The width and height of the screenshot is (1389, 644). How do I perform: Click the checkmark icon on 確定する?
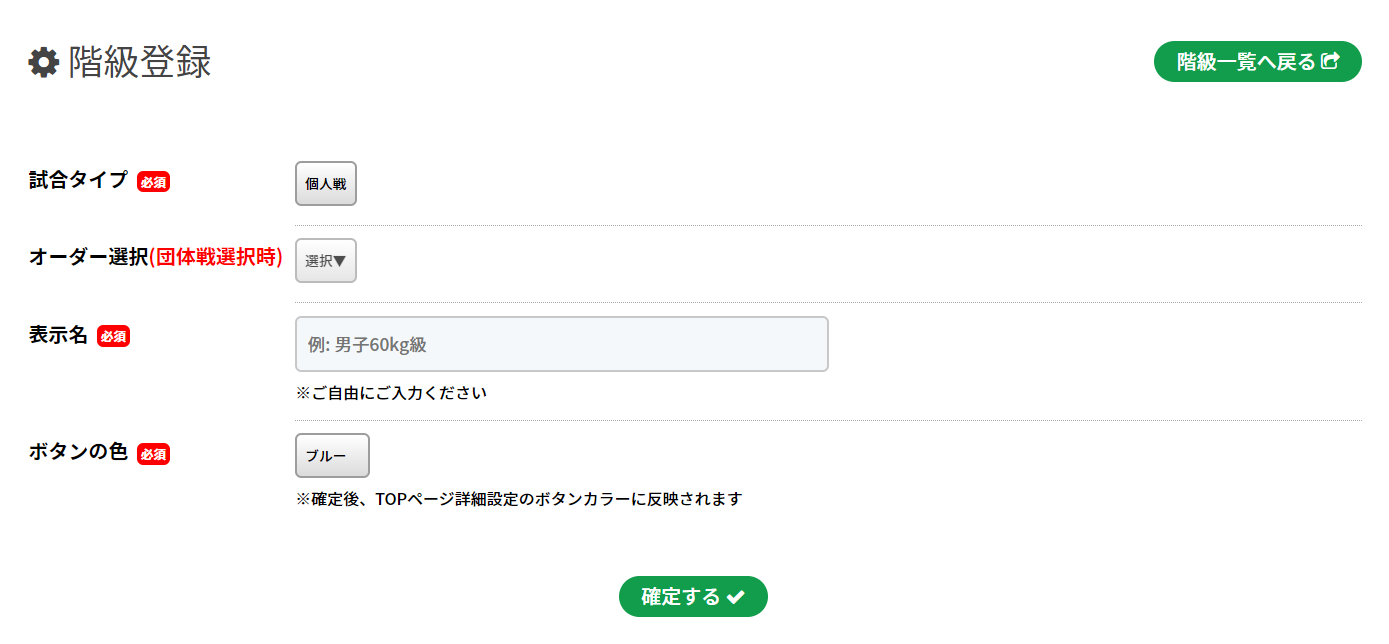click(736, 597)
